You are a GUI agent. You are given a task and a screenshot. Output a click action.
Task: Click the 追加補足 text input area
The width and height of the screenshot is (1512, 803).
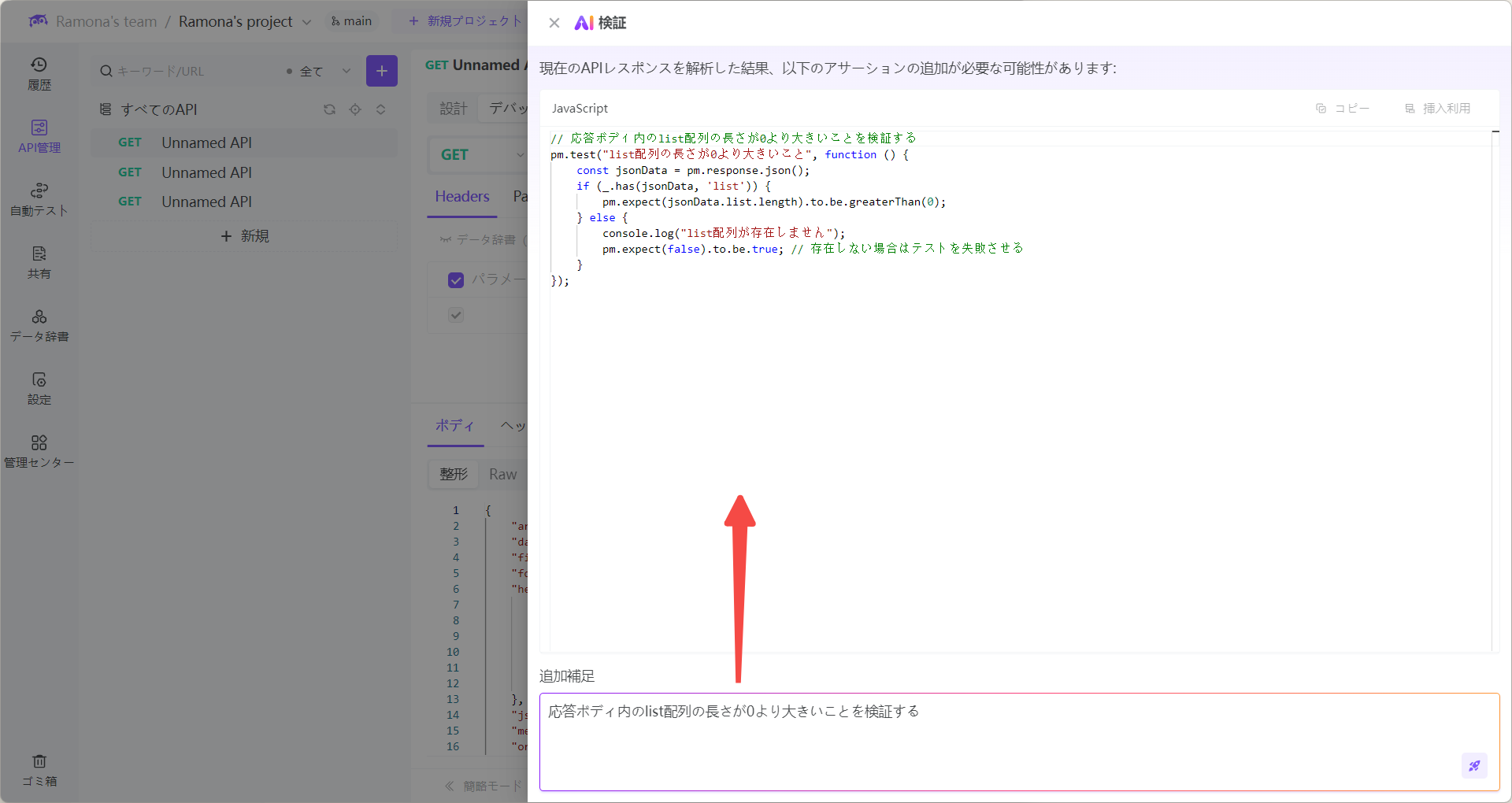coord(1019,742)
